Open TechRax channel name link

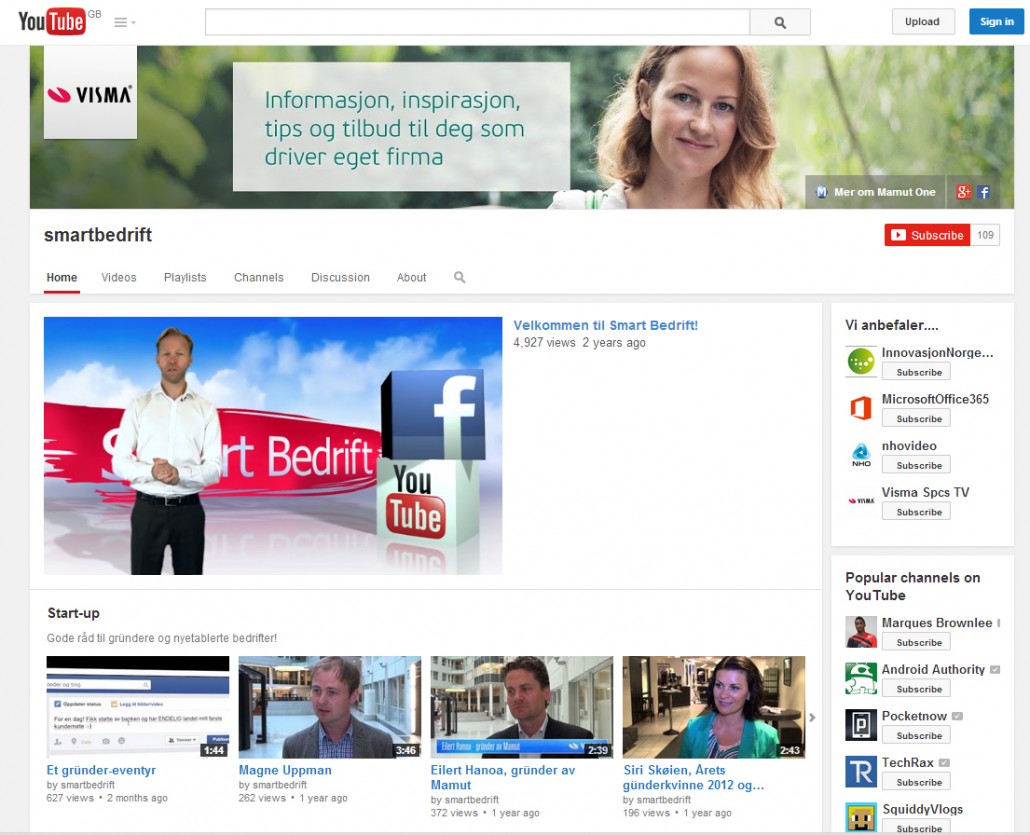point(908,763)
